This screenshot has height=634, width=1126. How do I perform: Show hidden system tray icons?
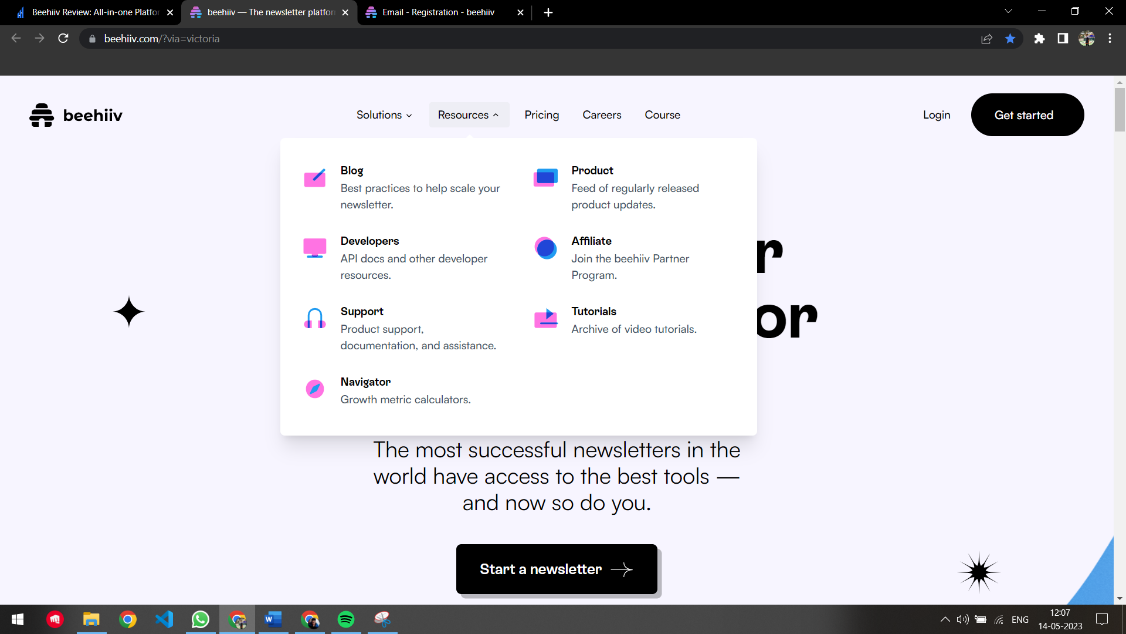945,619
